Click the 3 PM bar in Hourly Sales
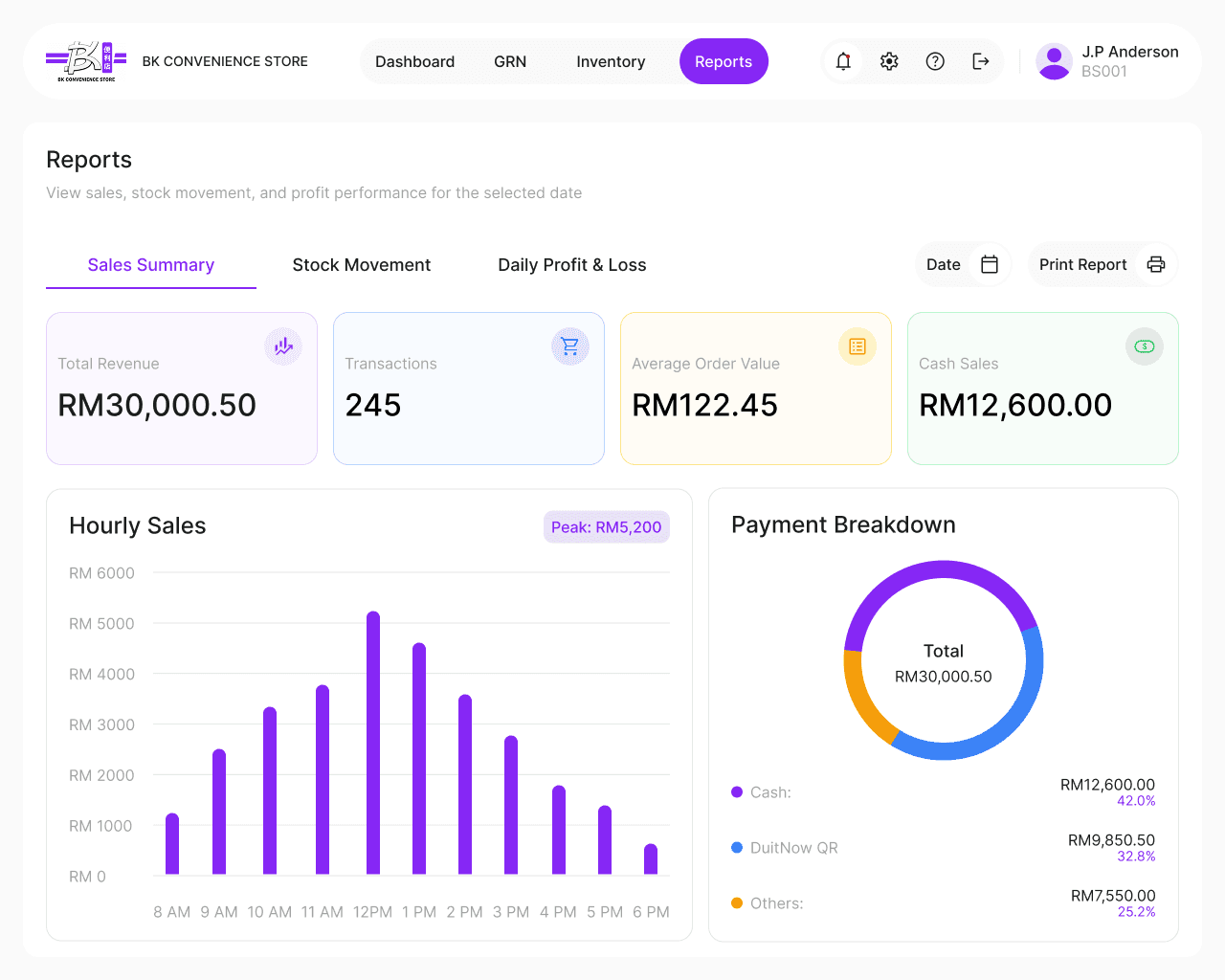Screen dimensions: 1225x980 pos(511,805)
